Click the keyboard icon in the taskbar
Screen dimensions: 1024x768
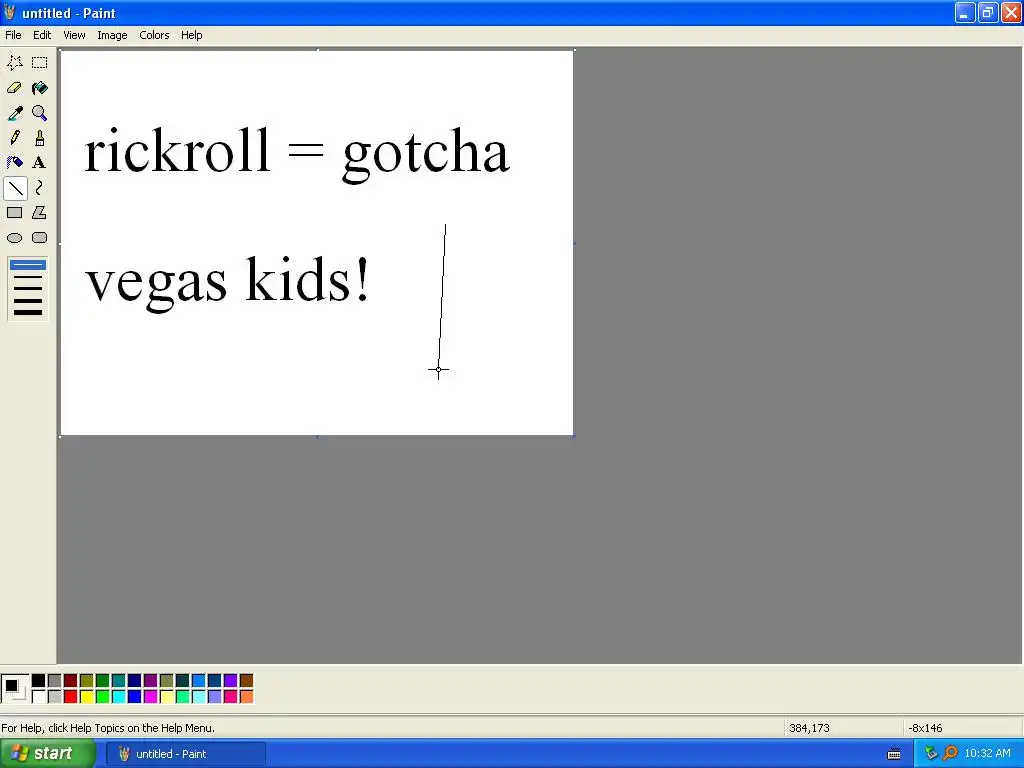click(x=894, y=754)
